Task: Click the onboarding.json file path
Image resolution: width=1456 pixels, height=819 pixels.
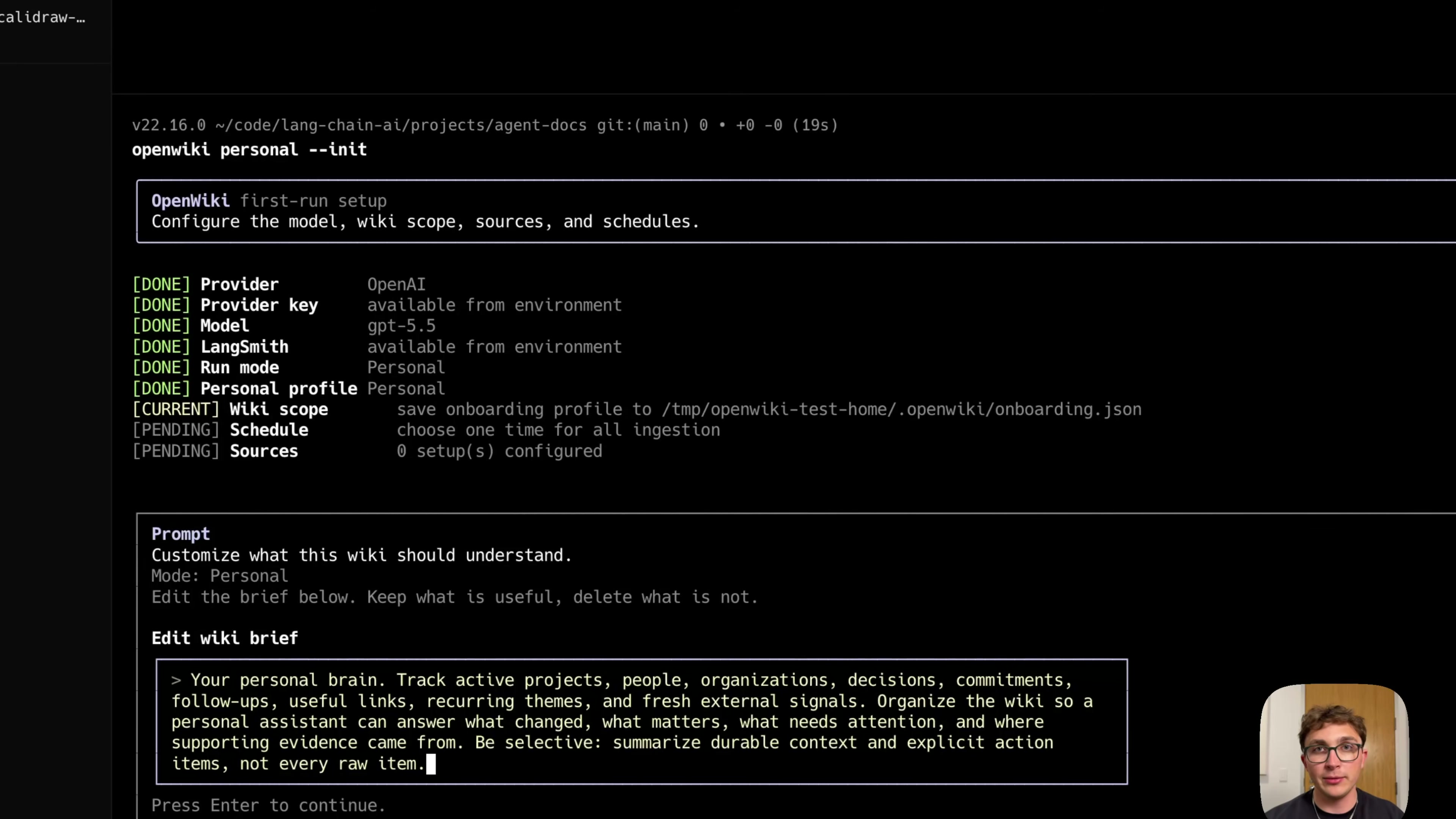Action: [902, 409]
